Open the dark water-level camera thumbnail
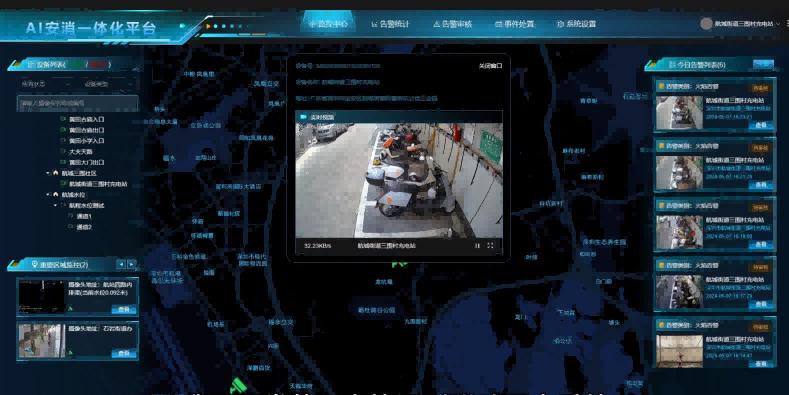The height and width of the screenshot is (395, 789). tap(42, 296)
